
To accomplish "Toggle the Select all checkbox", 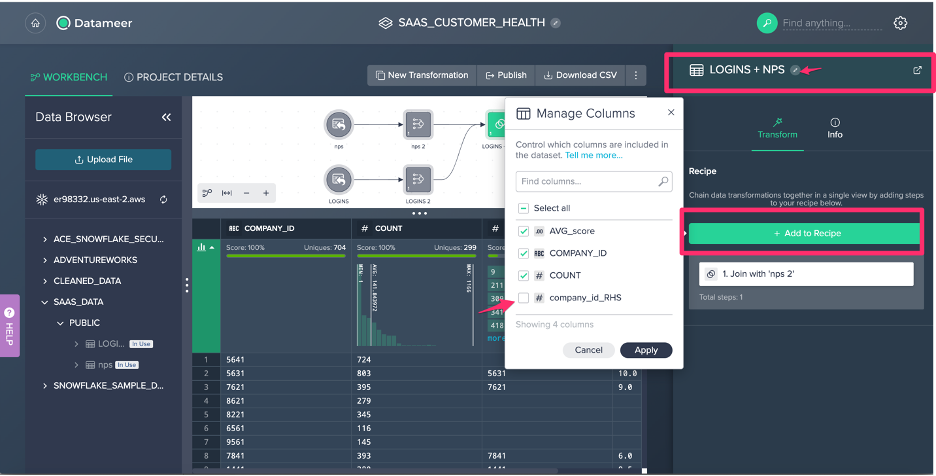I will (524, 208).
